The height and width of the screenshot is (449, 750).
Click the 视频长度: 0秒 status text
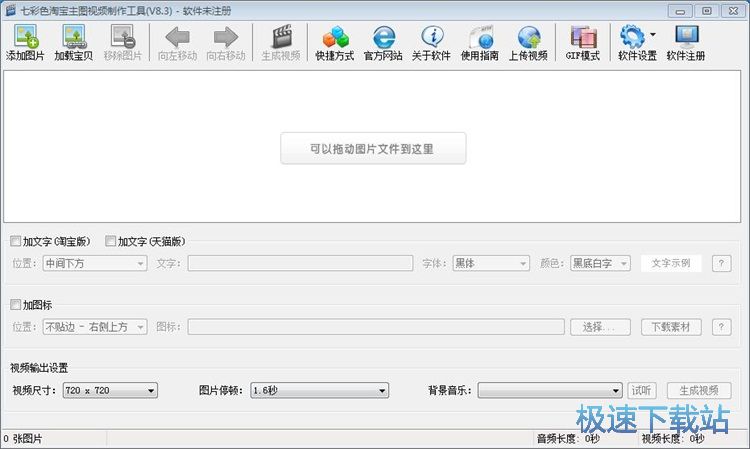tap(673, 438)
